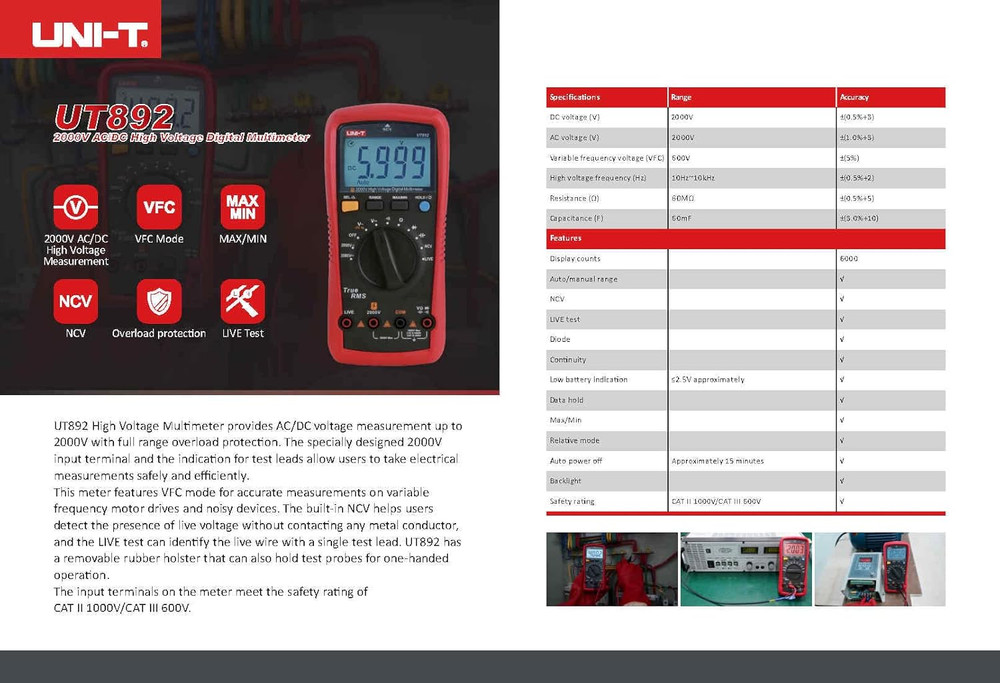The width and height of the screenshot is (1000, 683).
Task: Click the Overload protection shield icon
Action: pyautogui.click(x=158, y=300)
